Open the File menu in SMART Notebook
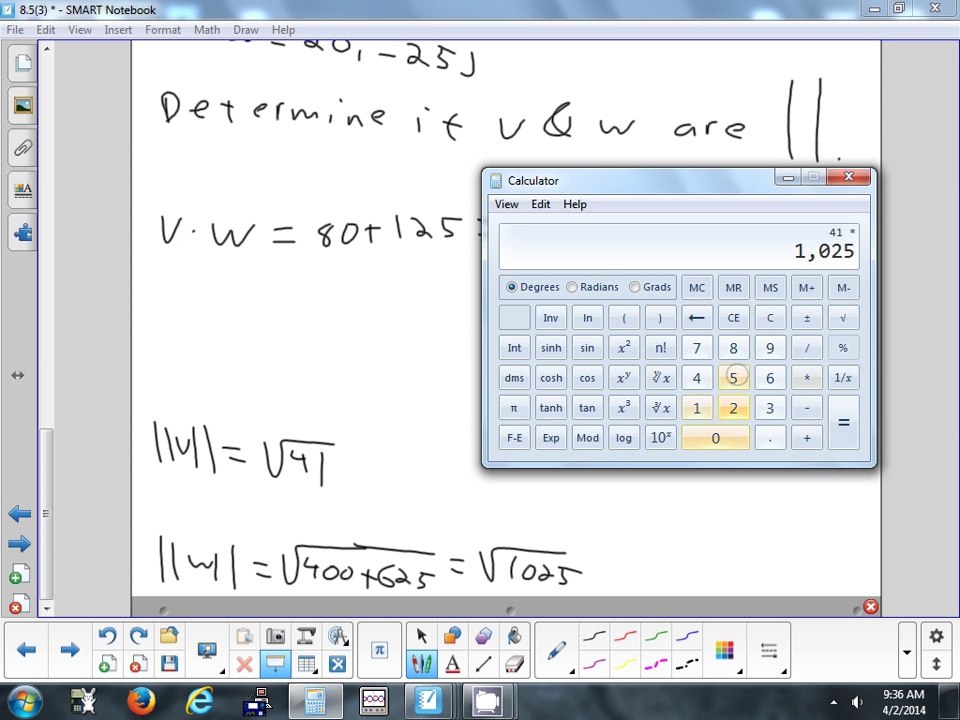Viewport: 960px width, 720px height. pyautogui.click(x=15, y=29)
